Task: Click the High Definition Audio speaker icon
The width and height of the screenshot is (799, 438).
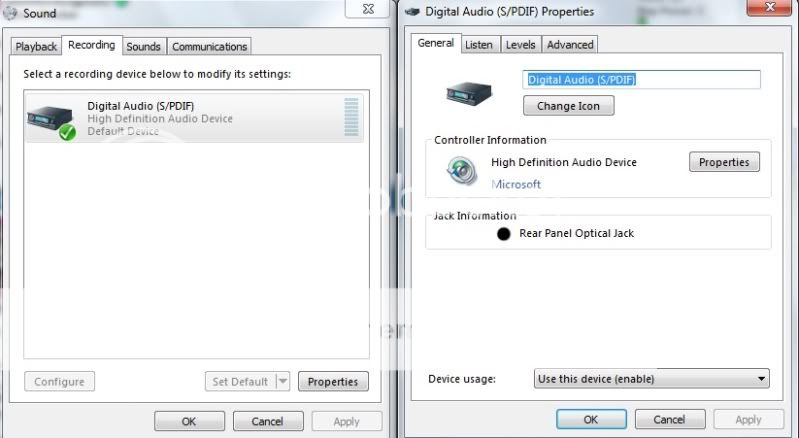Action: point(462,172)
